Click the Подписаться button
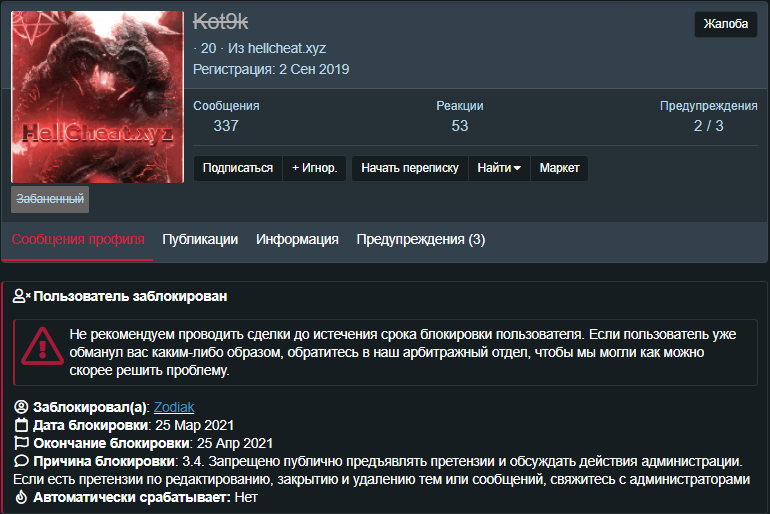770x514 pixels. (x=238, y=168)
